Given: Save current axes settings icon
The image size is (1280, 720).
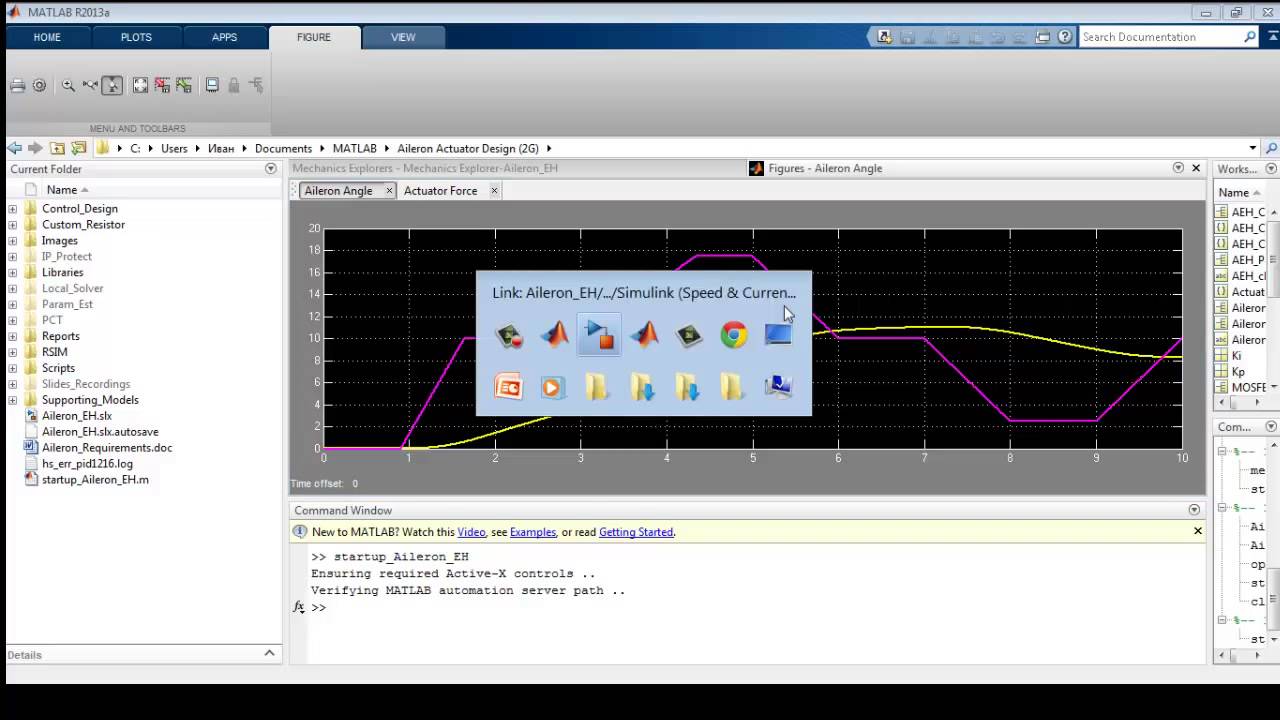Looking at the screenshot, I should tap(162, 86).
